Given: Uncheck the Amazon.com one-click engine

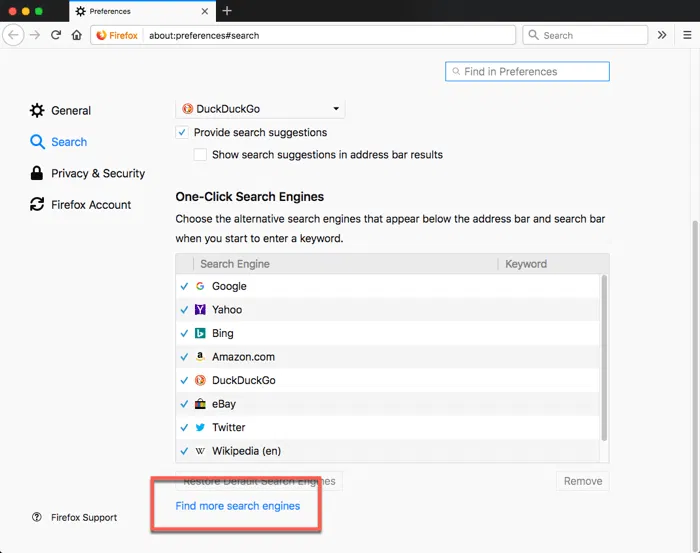Looking at the screenshot, I should point(184,357).
